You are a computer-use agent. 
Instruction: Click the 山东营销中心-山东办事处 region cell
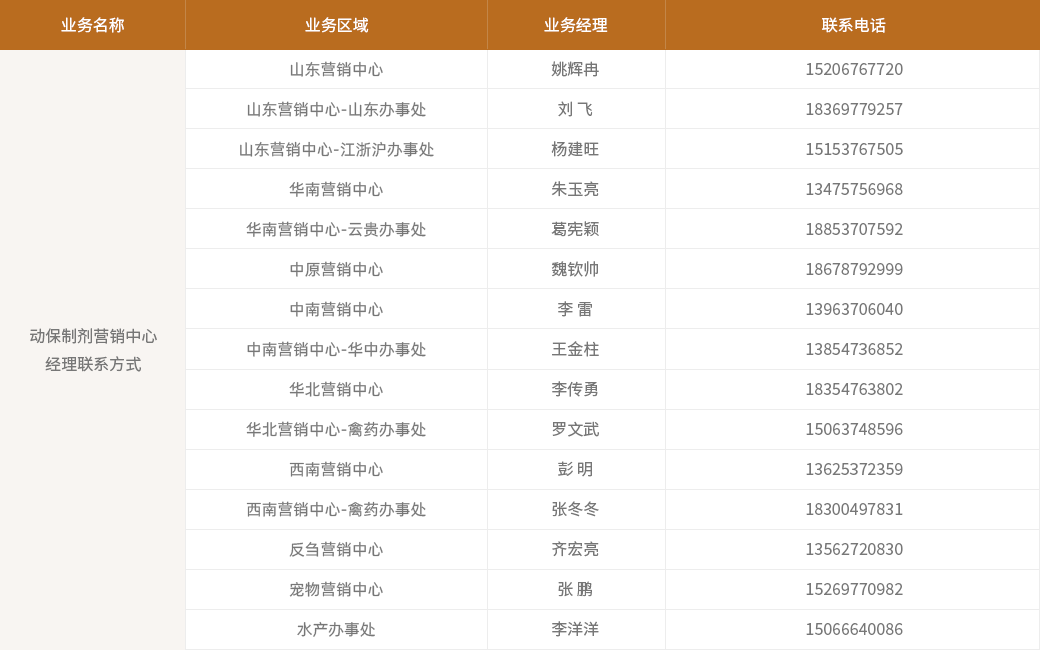(336, 109)
